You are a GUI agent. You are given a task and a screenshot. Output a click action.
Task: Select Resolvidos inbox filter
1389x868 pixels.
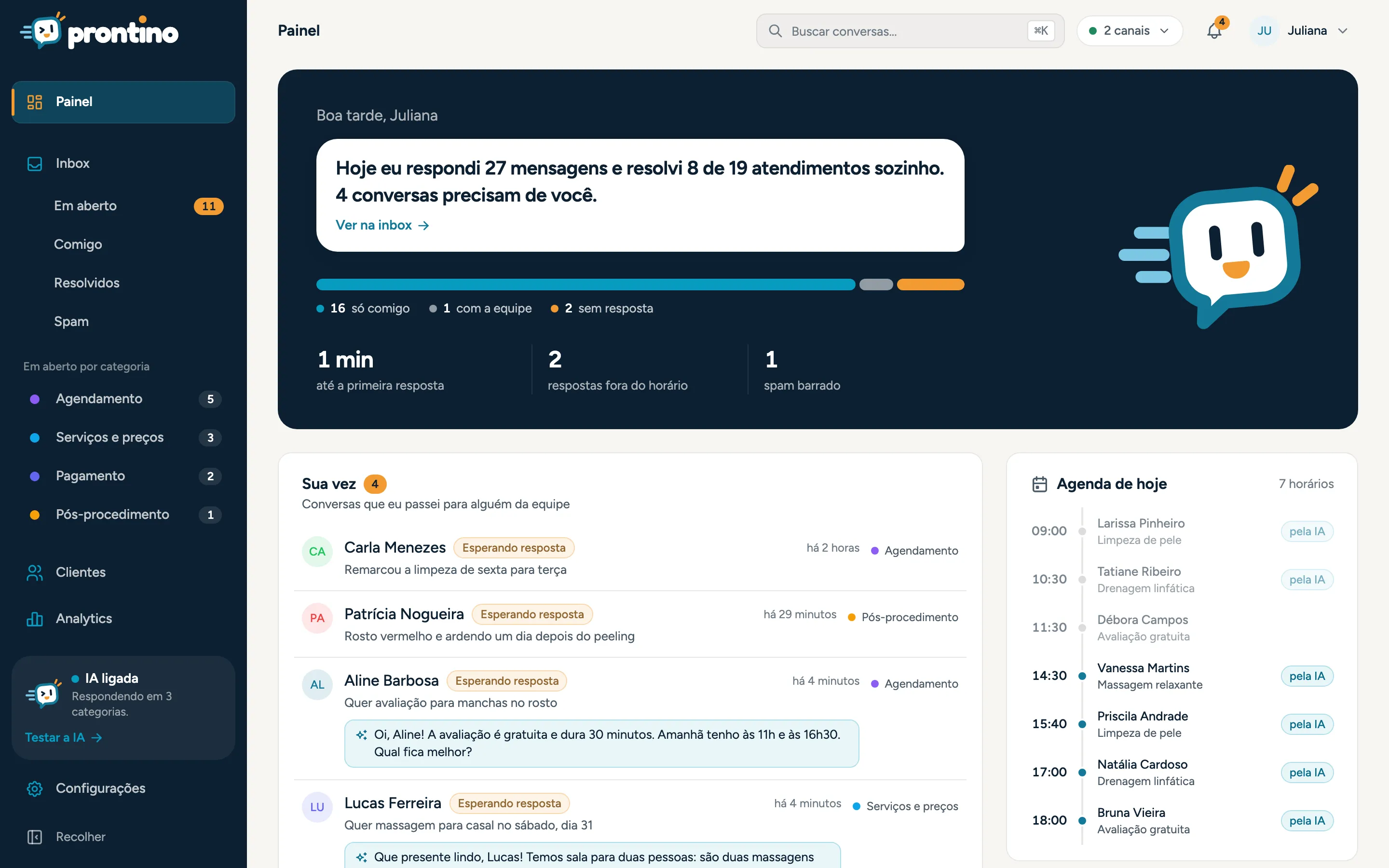coord(123,283)
